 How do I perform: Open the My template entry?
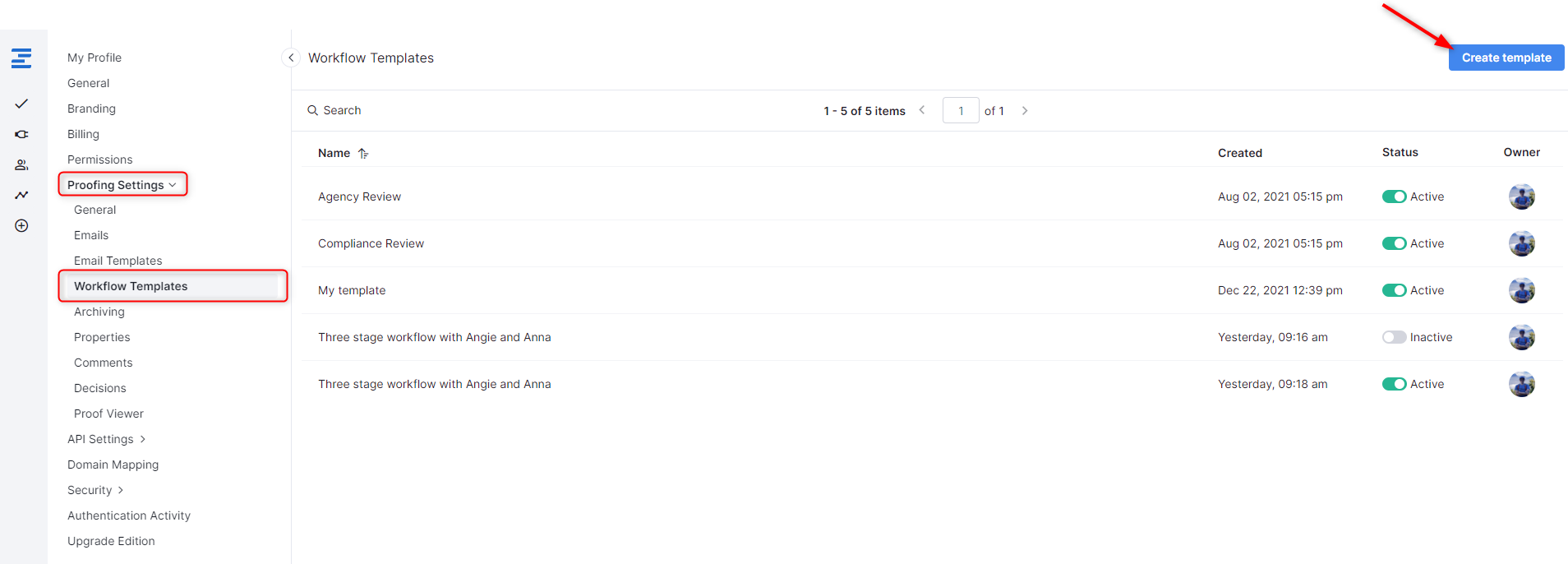[352, 290]
